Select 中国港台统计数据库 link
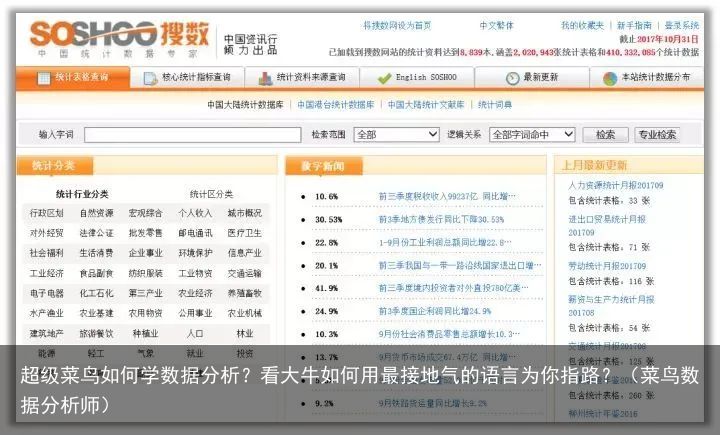 pyautogui.click(x=336, y=105)
